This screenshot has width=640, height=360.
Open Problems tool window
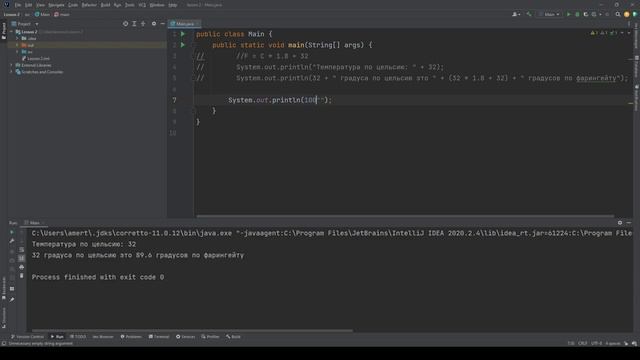click(x=131, y=337)
